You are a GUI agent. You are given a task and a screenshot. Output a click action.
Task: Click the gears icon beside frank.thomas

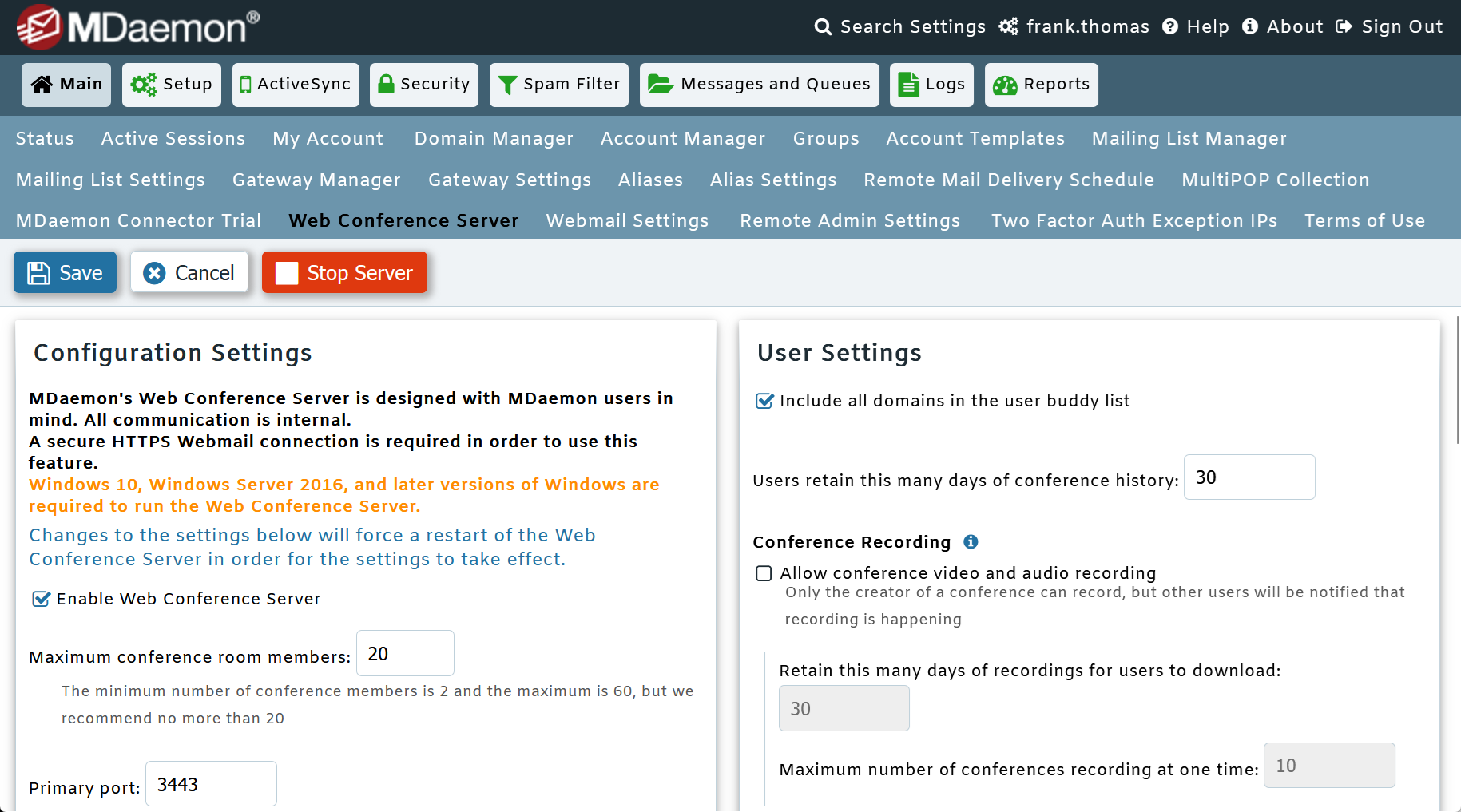1009,27
